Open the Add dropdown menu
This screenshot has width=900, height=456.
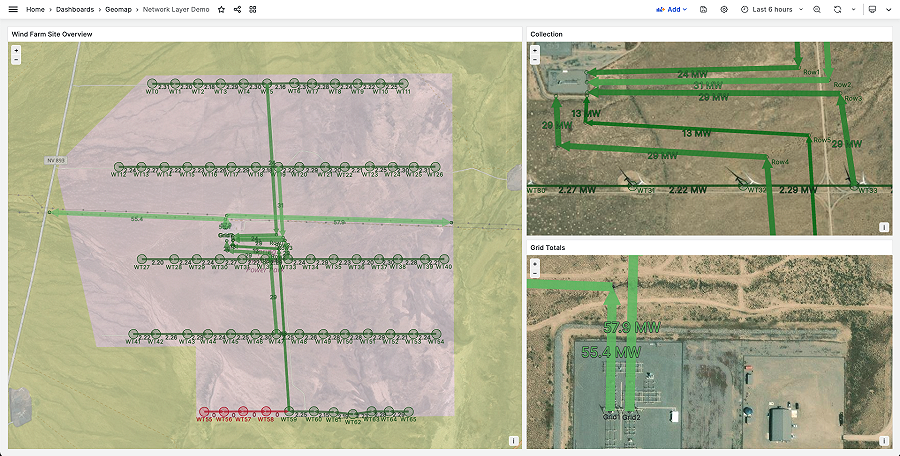[x=672, y=10]
